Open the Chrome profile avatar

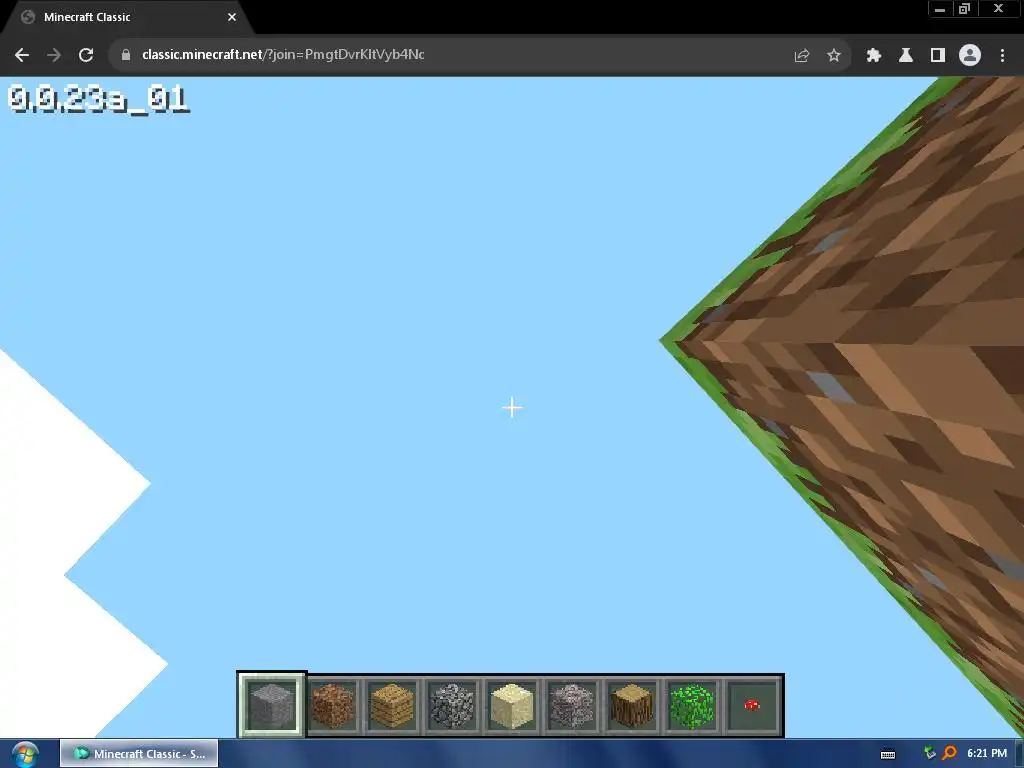tap(970, 55)
